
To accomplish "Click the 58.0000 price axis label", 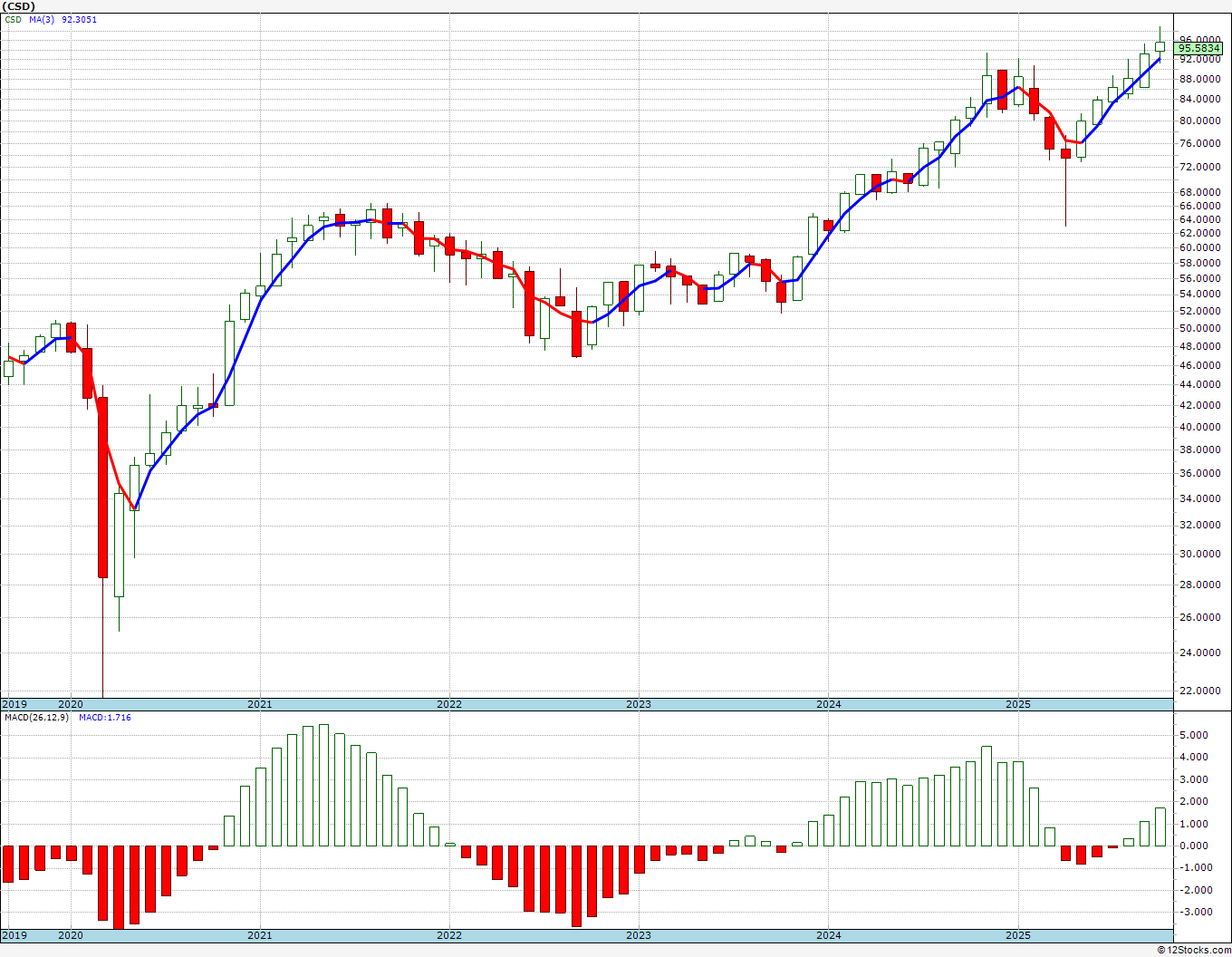I will click(x=1201, y=263).
